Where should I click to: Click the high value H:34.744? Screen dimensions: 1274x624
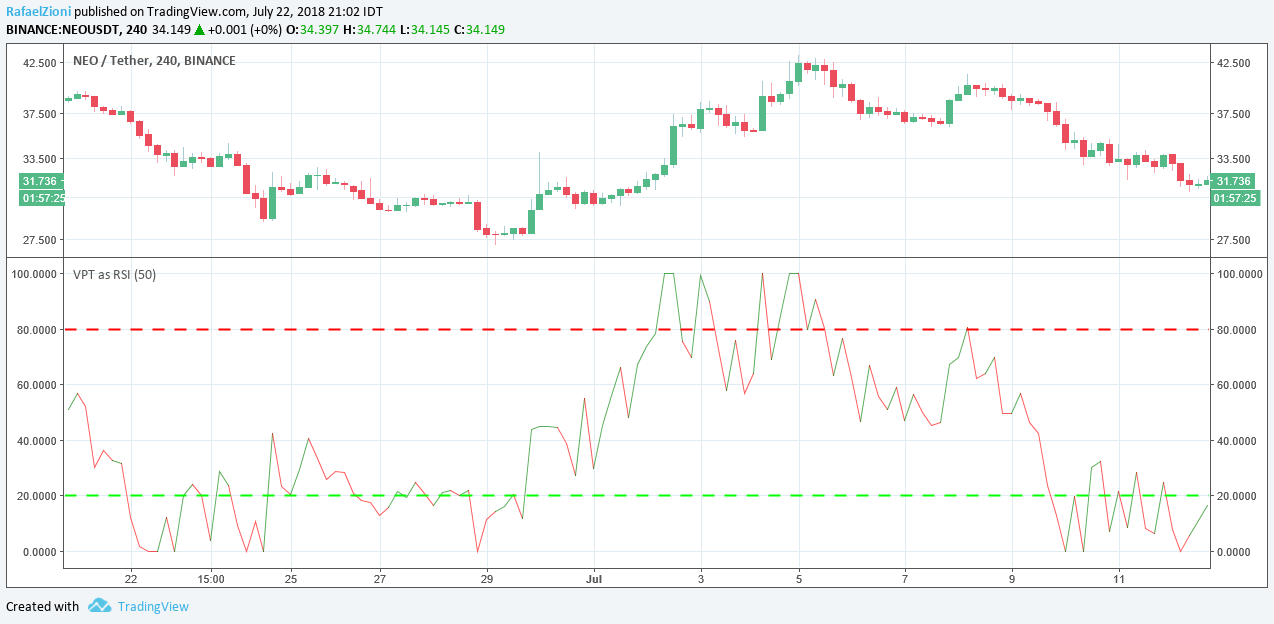(369, 30)
